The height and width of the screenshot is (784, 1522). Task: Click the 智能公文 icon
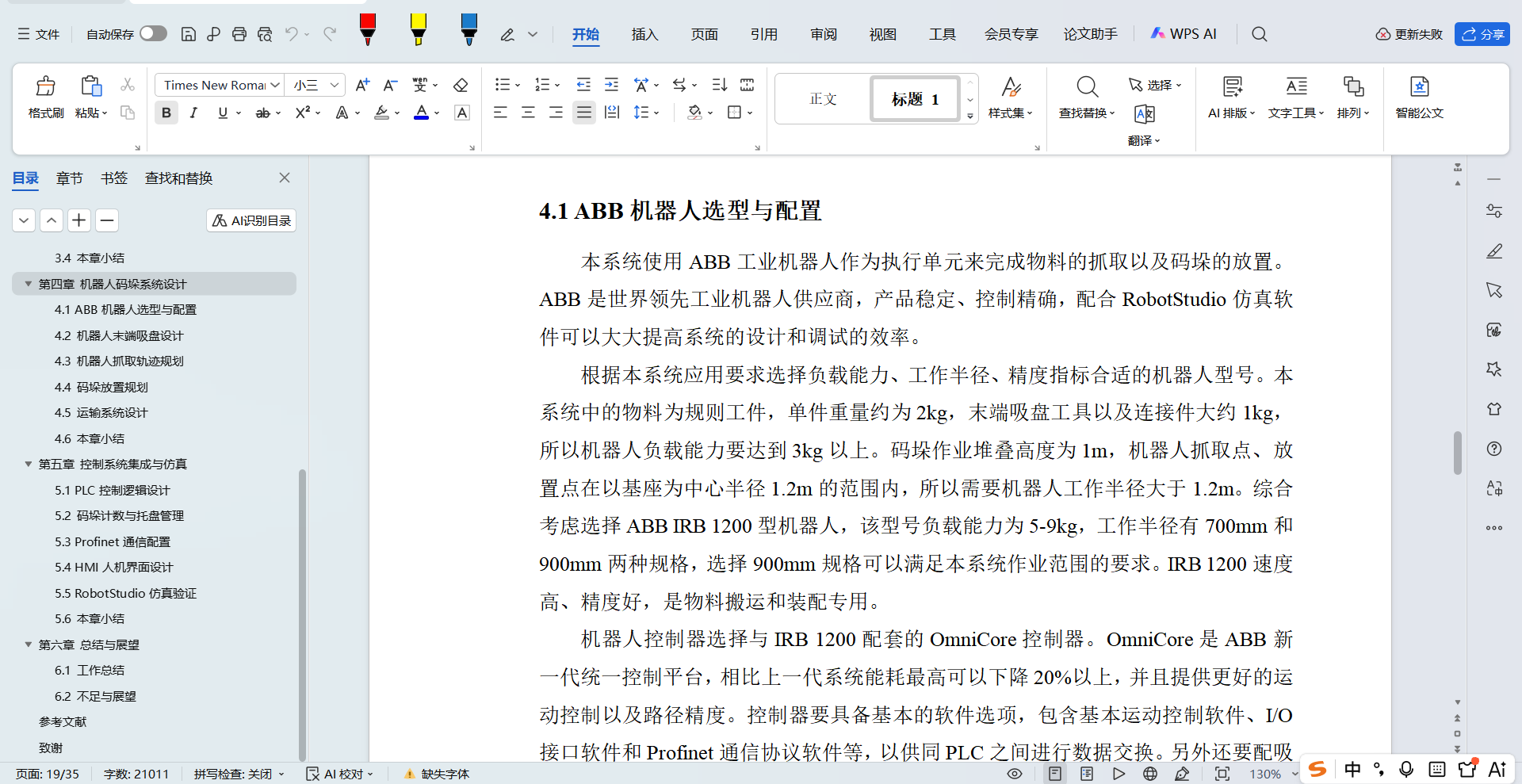coord(1420,86)
